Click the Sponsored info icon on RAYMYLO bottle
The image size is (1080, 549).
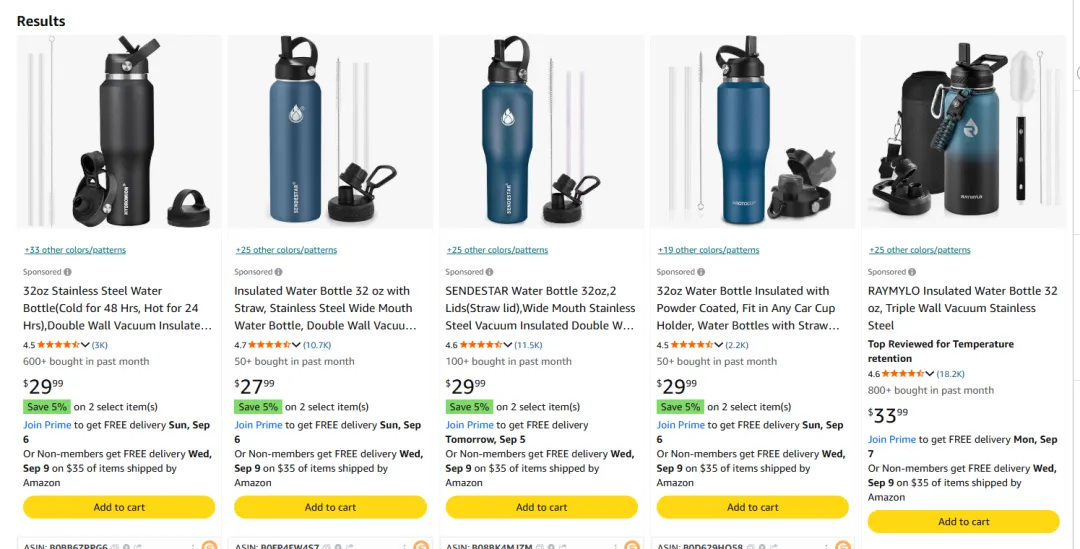point(912,272)
